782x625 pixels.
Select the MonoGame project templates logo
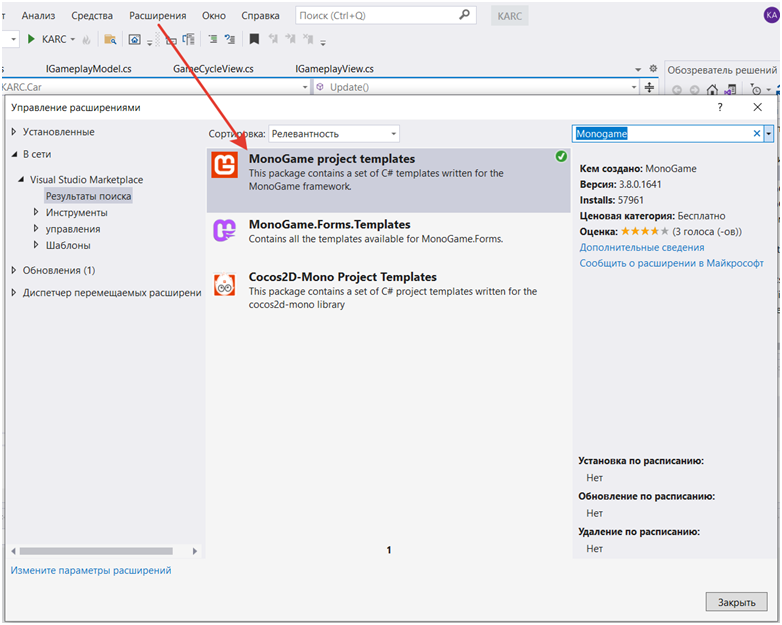tap(224, 165)
